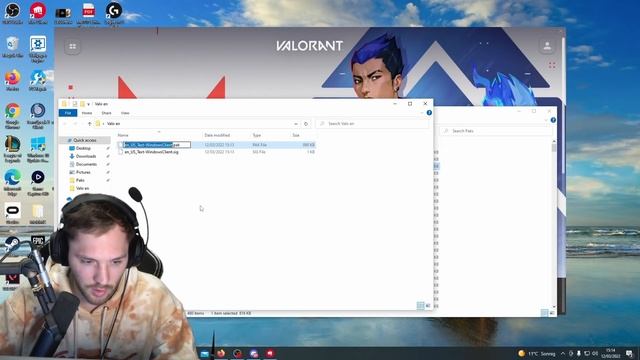Open the Home ribbon tab
This screenshot has width=640, height=360.
(x=87, y=113)
